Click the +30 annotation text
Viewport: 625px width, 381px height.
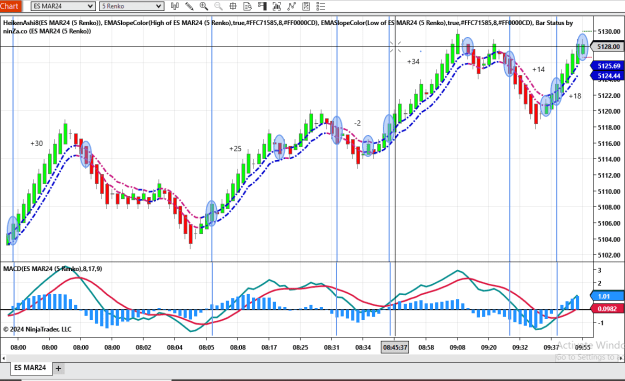click(x=37, y=143)
